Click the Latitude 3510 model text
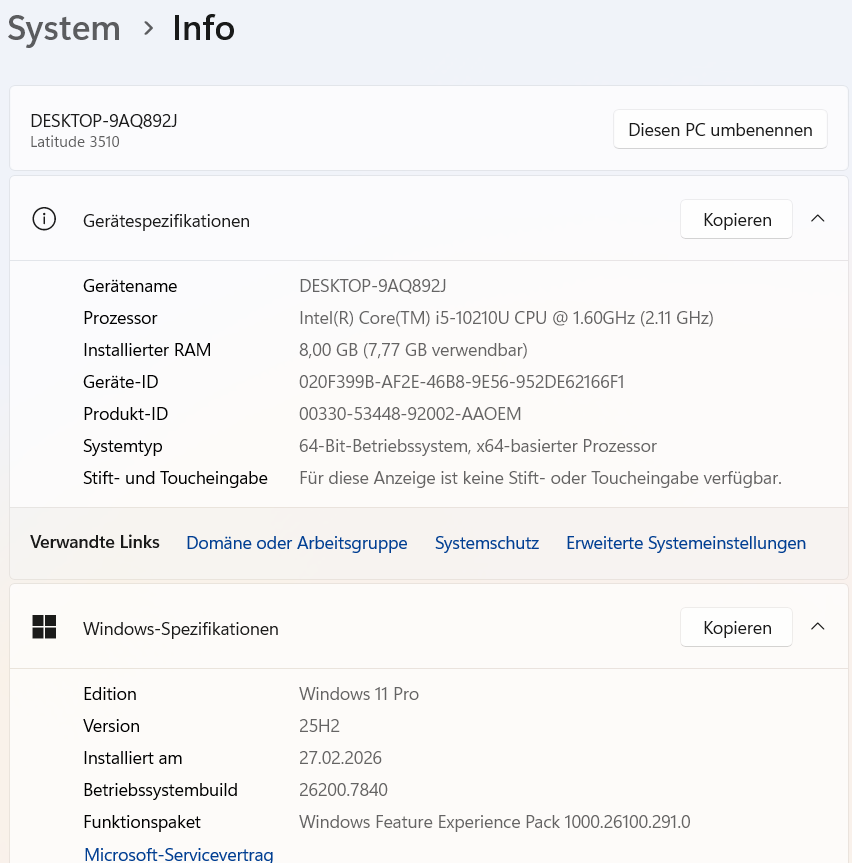 [x=75, y=142]
